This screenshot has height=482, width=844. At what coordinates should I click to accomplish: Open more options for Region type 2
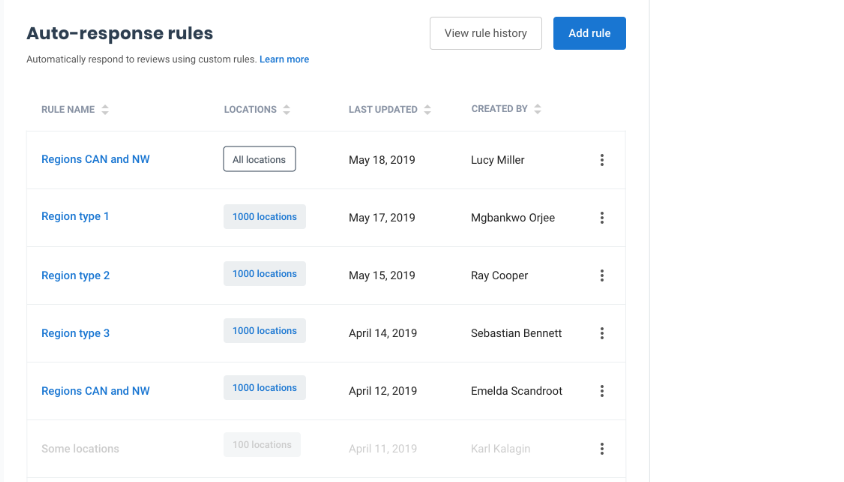(x=601, y=276)
